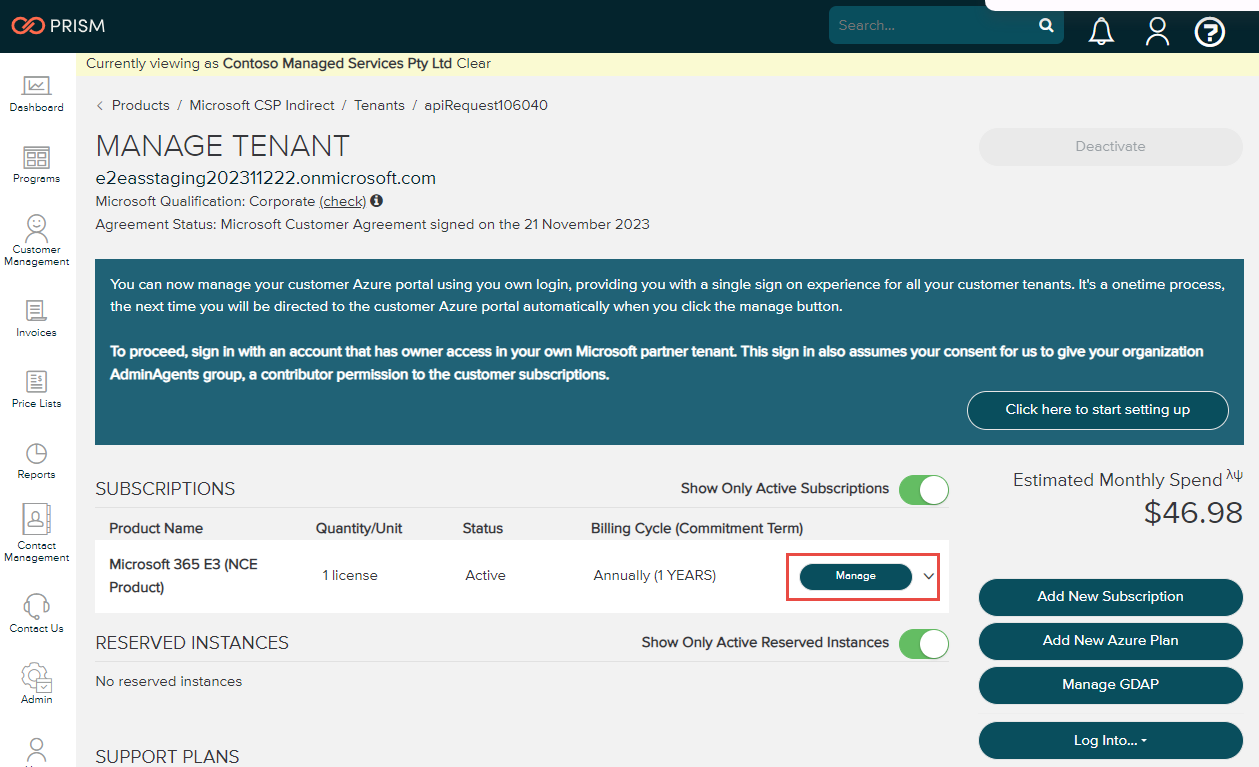This screenshot has width=1259, height=767.
Task: Click the SUPPORT PLANS heading
Action: tap(167, 757)
